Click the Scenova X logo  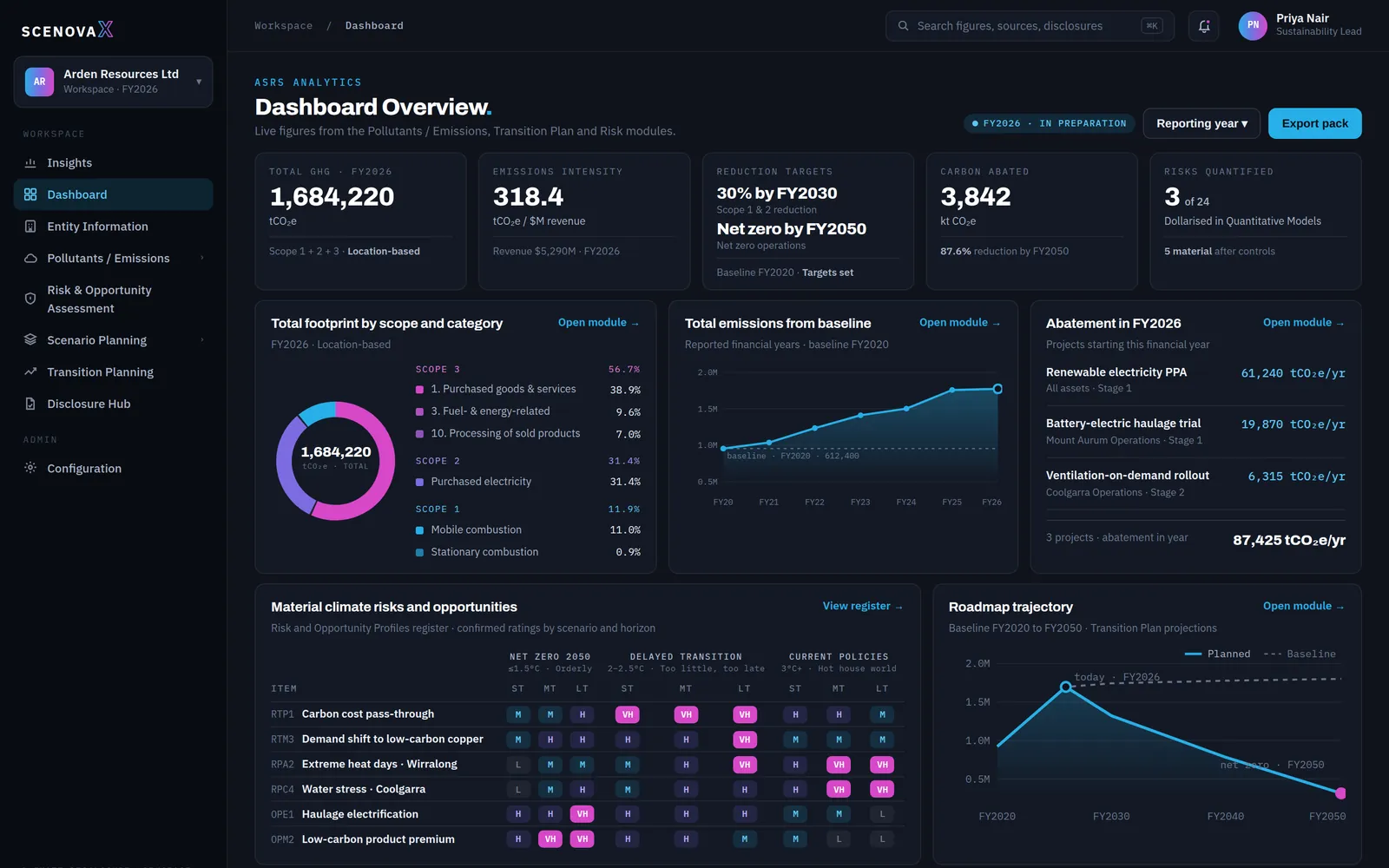(67, 30)
